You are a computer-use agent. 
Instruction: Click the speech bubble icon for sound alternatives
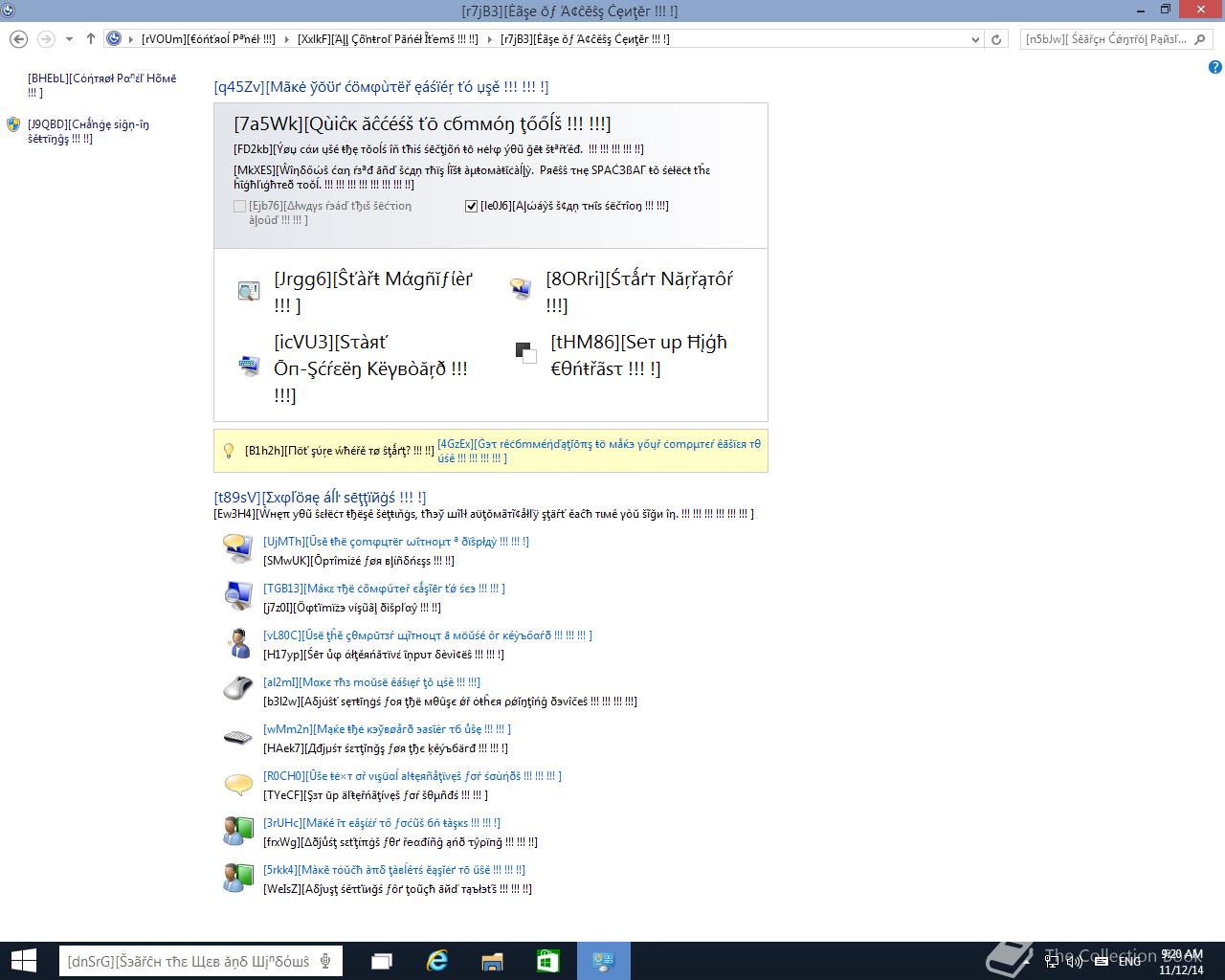[237, 785]
